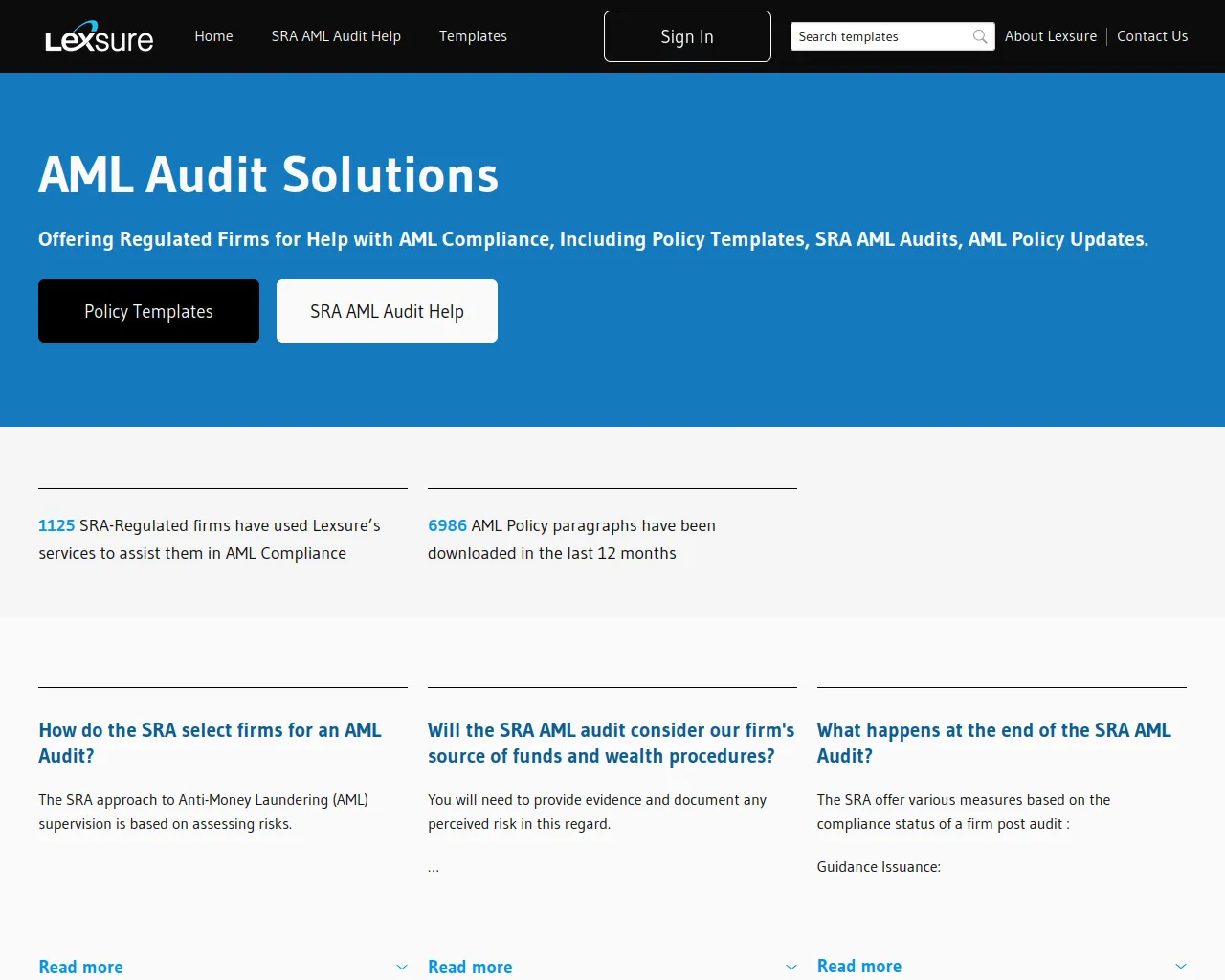Click the Sign In button

[687, 36]
